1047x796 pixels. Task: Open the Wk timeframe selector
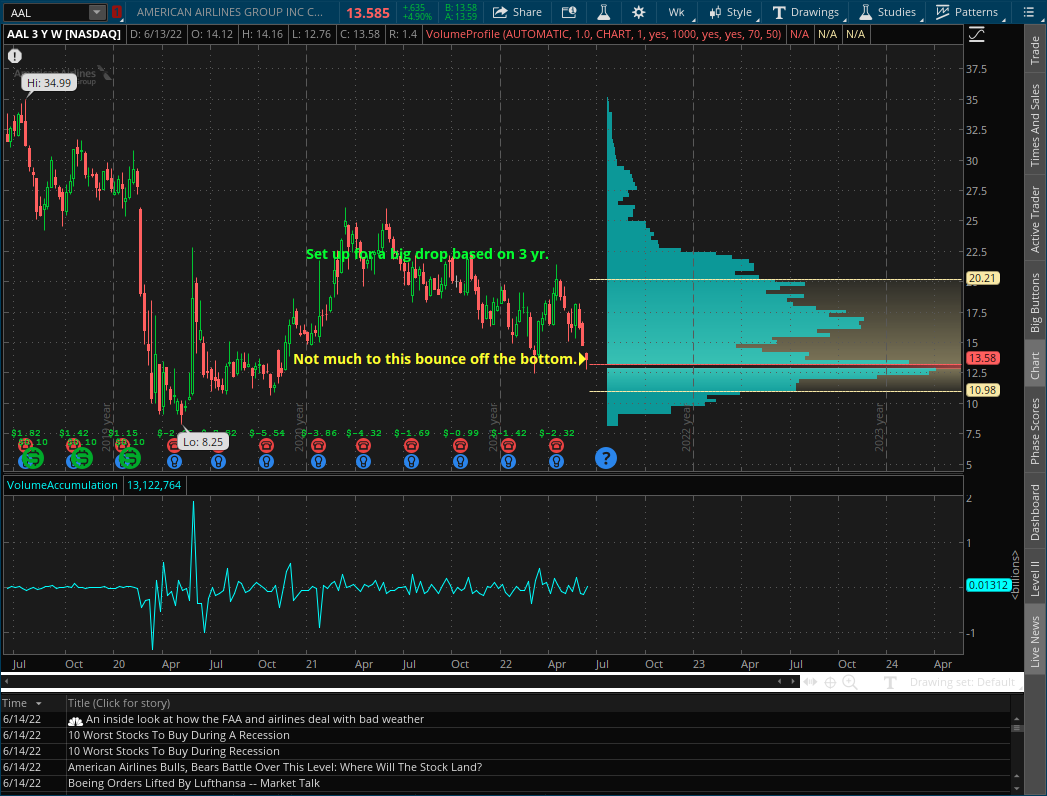click(x=676, y=12)
